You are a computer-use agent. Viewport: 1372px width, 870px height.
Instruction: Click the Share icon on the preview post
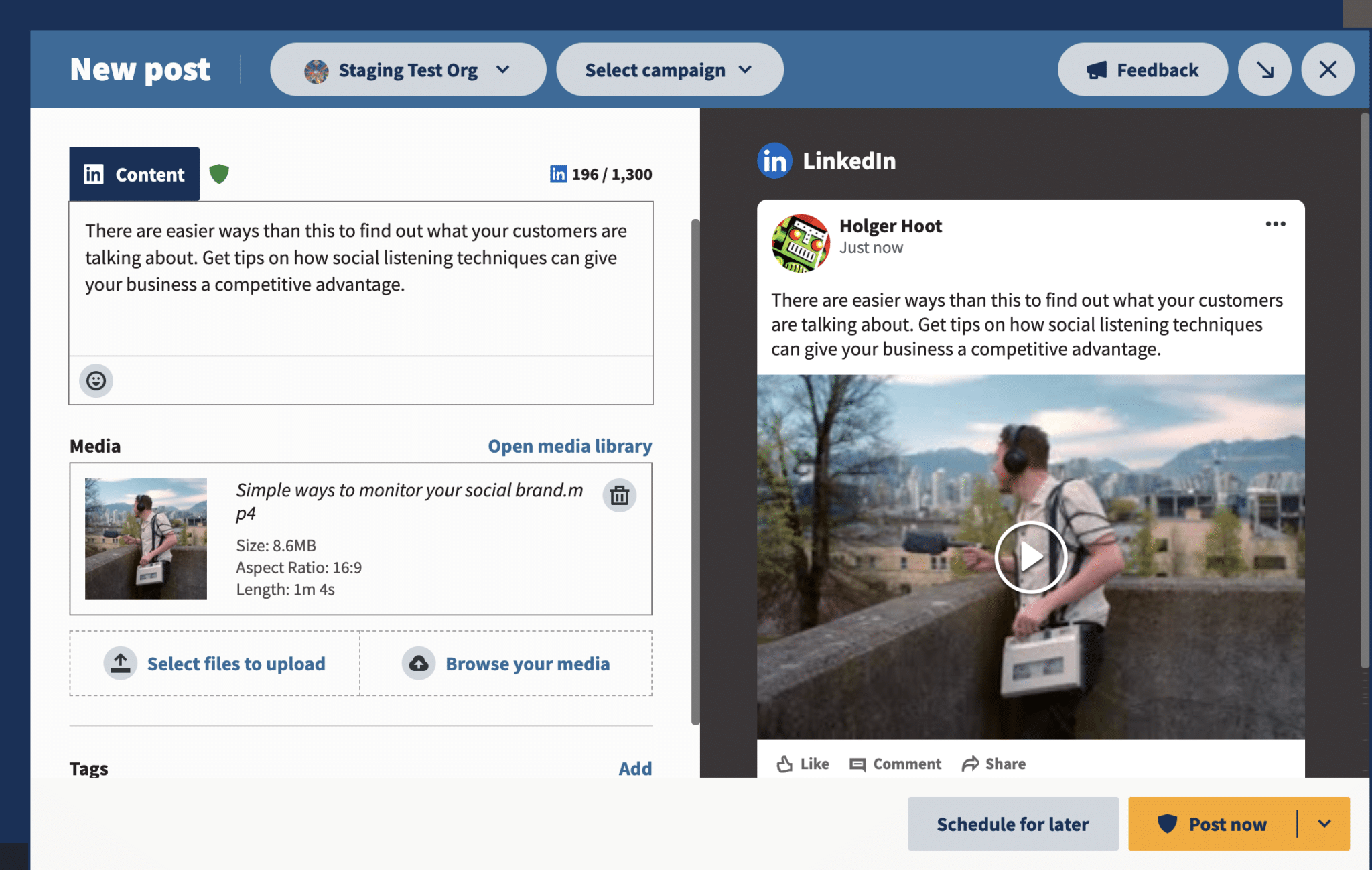pos(969,763)
